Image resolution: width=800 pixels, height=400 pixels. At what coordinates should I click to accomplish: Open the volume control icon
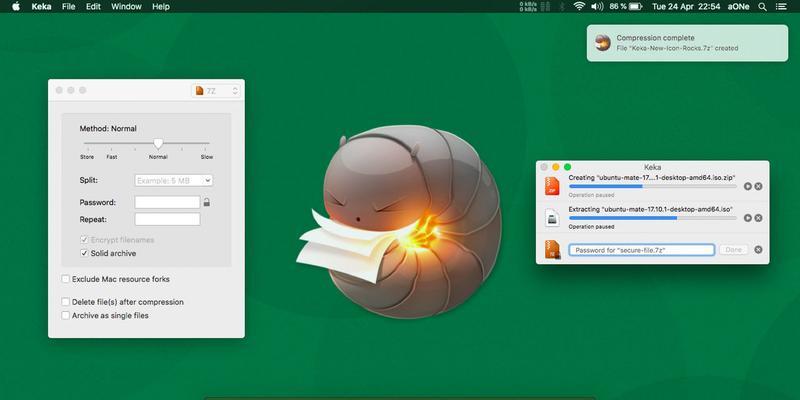pos(597,7)
